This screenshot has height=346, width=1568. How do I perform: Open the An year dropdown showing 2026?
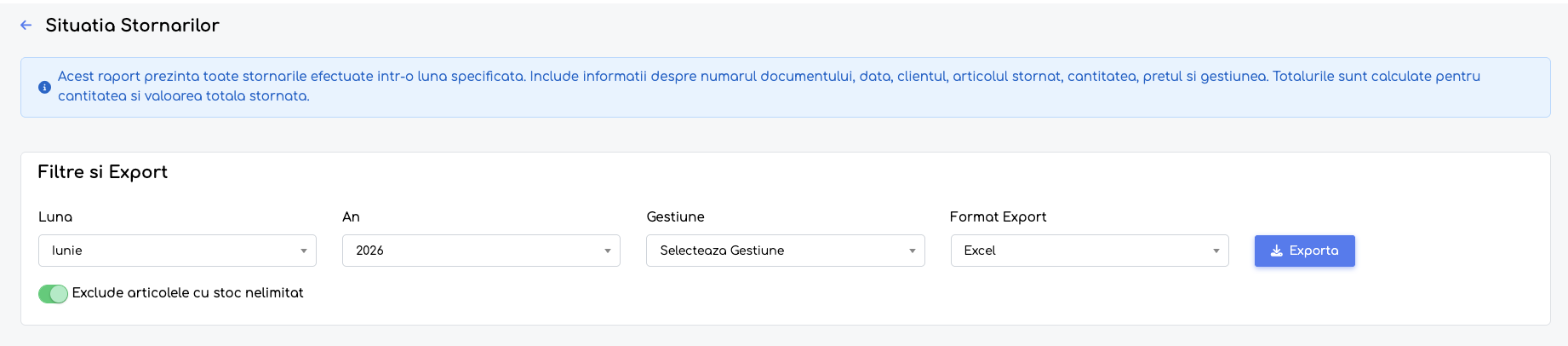tap(481, 251)
